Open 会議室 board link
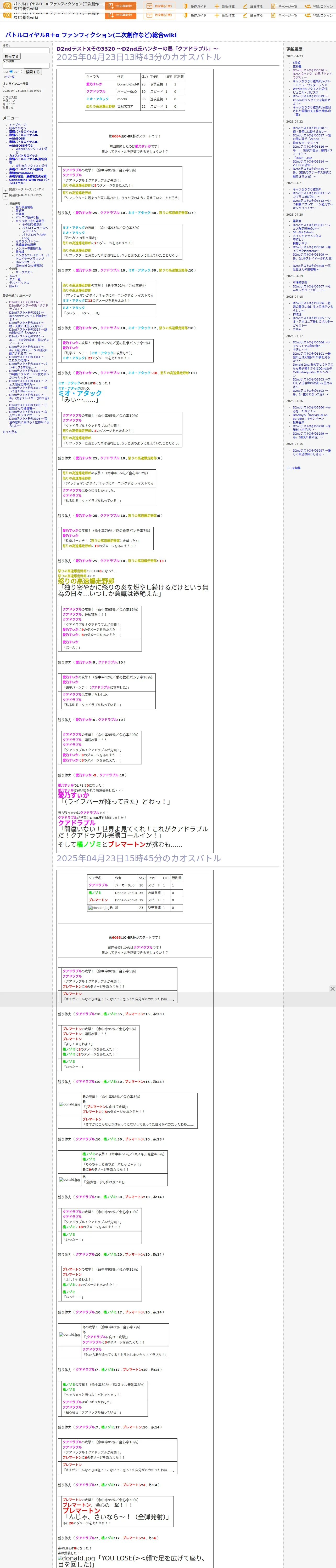The image size is (336, 1568). click(20, 214)
